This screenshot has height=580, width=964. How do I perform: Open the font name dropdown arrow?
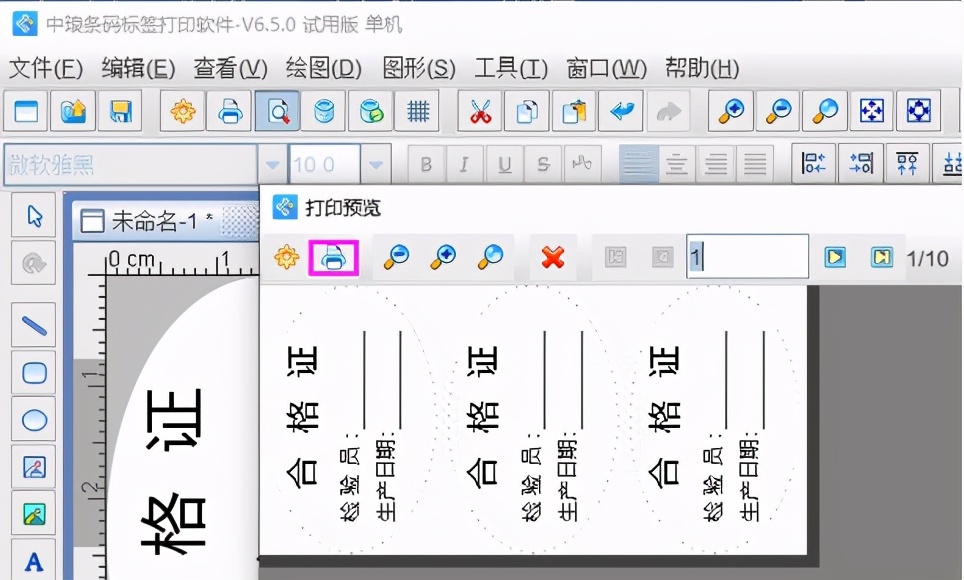click(x=272, y=164)
